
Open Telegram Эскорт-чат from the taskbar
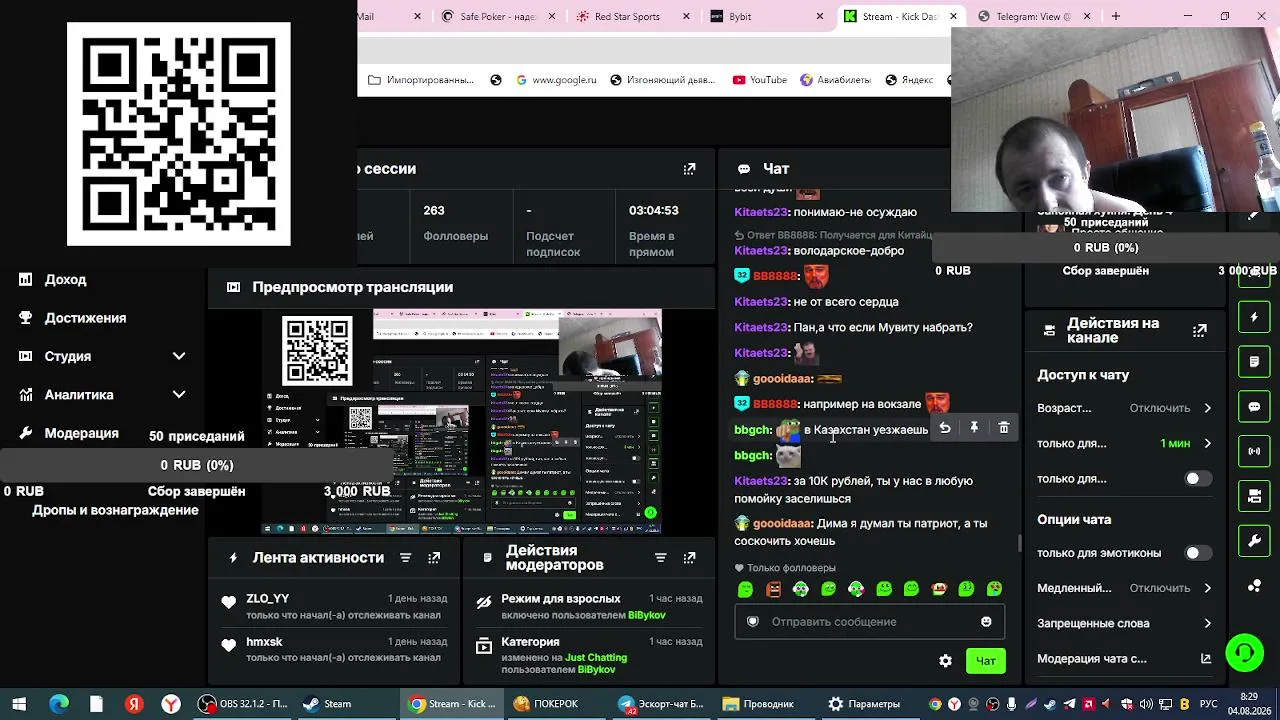(x=661, y=704)
